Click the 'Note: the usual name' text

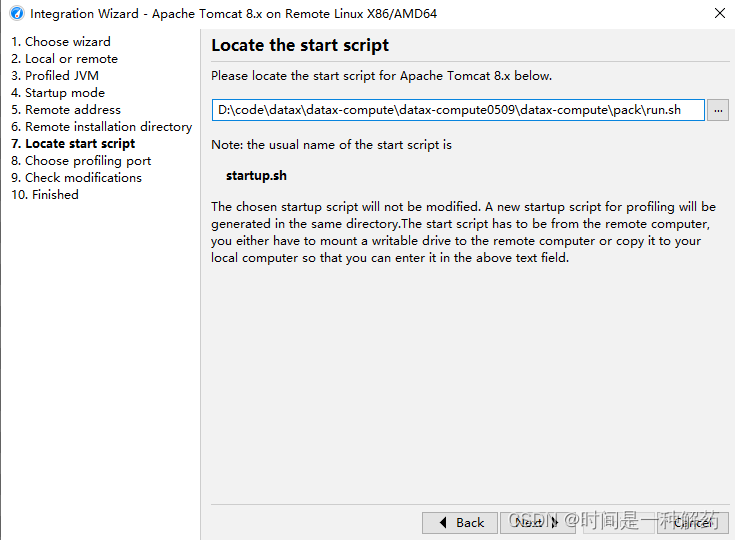point(331,145)
